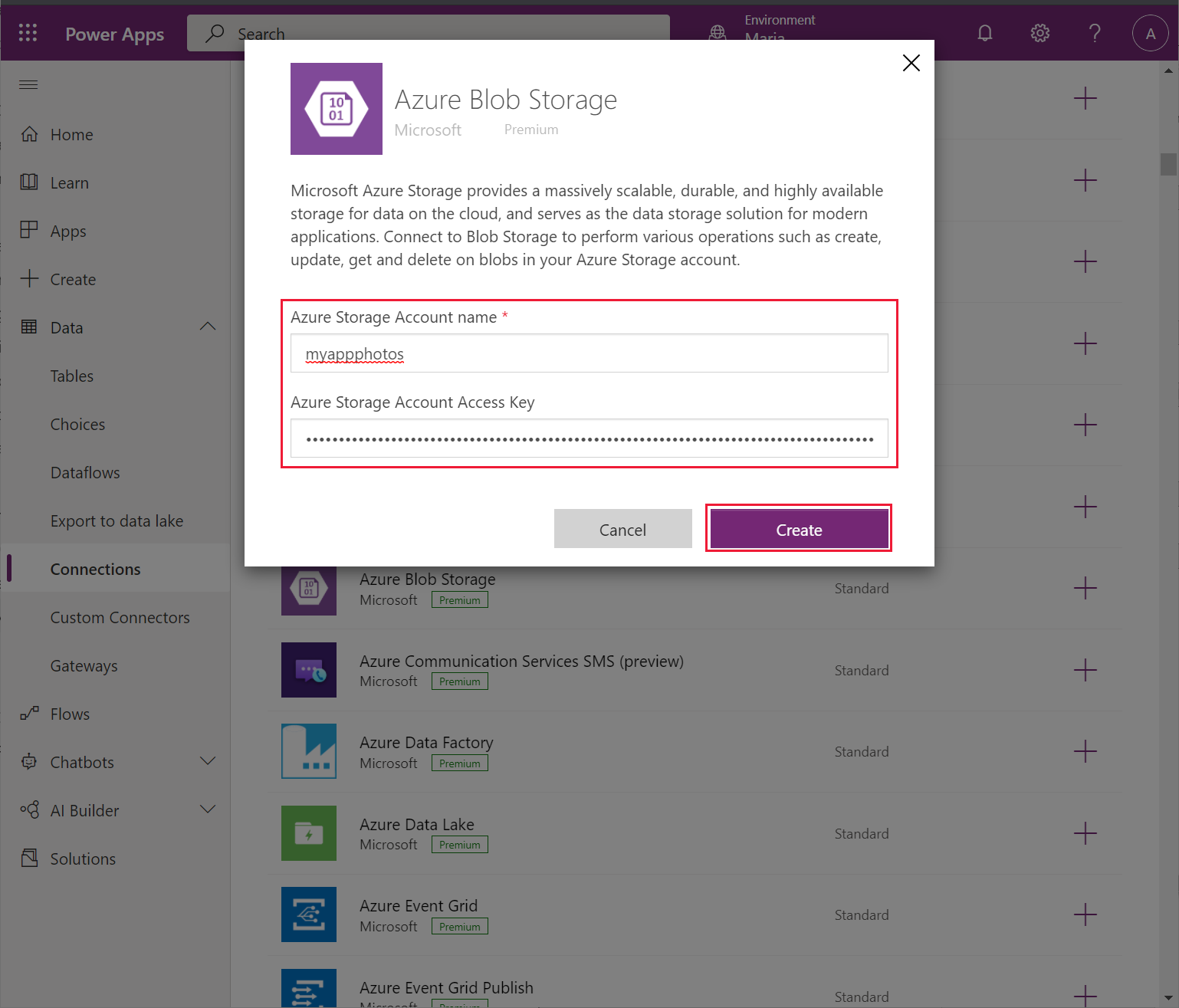Open the Azure Event Grid Publish name
Image resolution: width=1179 pixels, height=1008 pixels.
(x=446, y=988)
